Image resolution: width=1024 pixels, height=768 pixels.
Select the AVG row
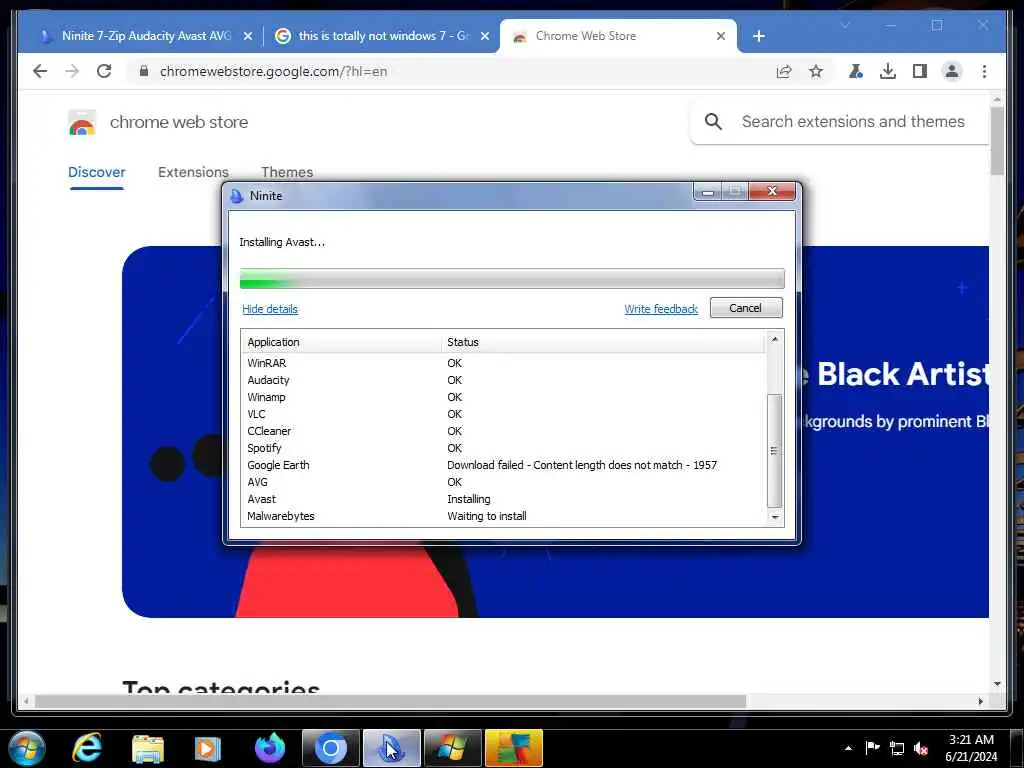click(x=503, y=482)
